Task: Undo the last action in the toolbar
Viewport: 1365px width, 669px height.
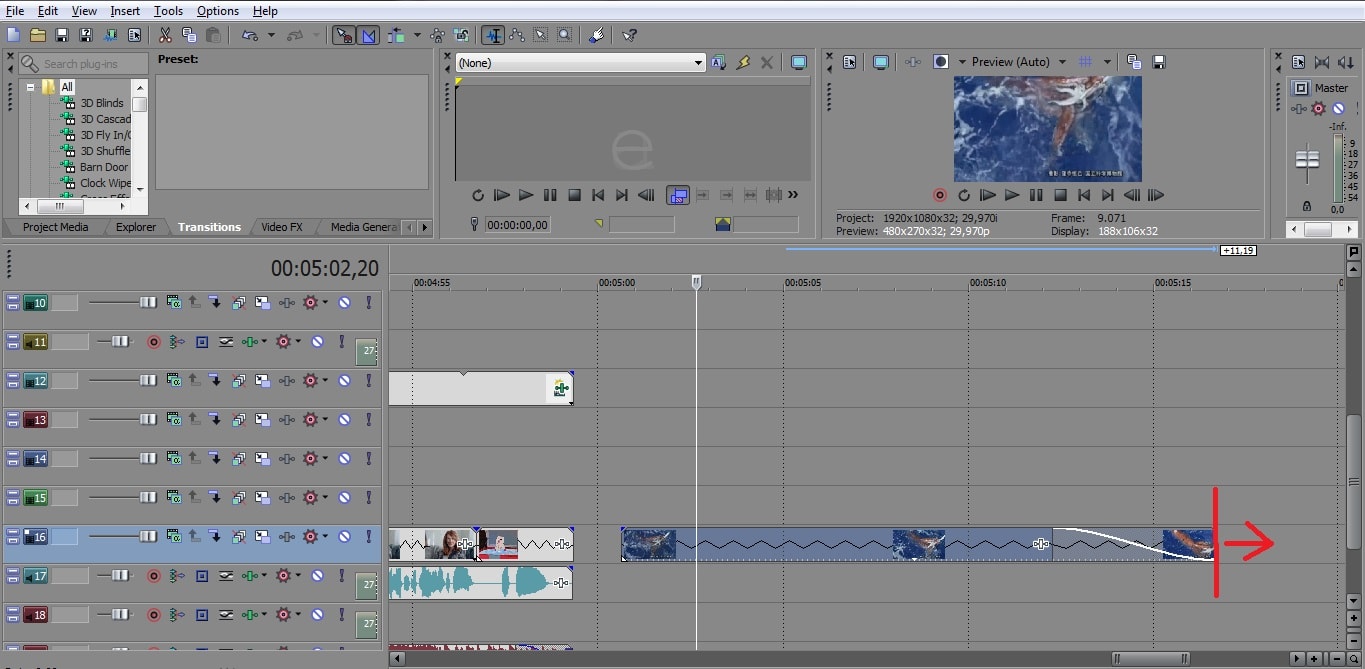Action: tap(249, 35)
